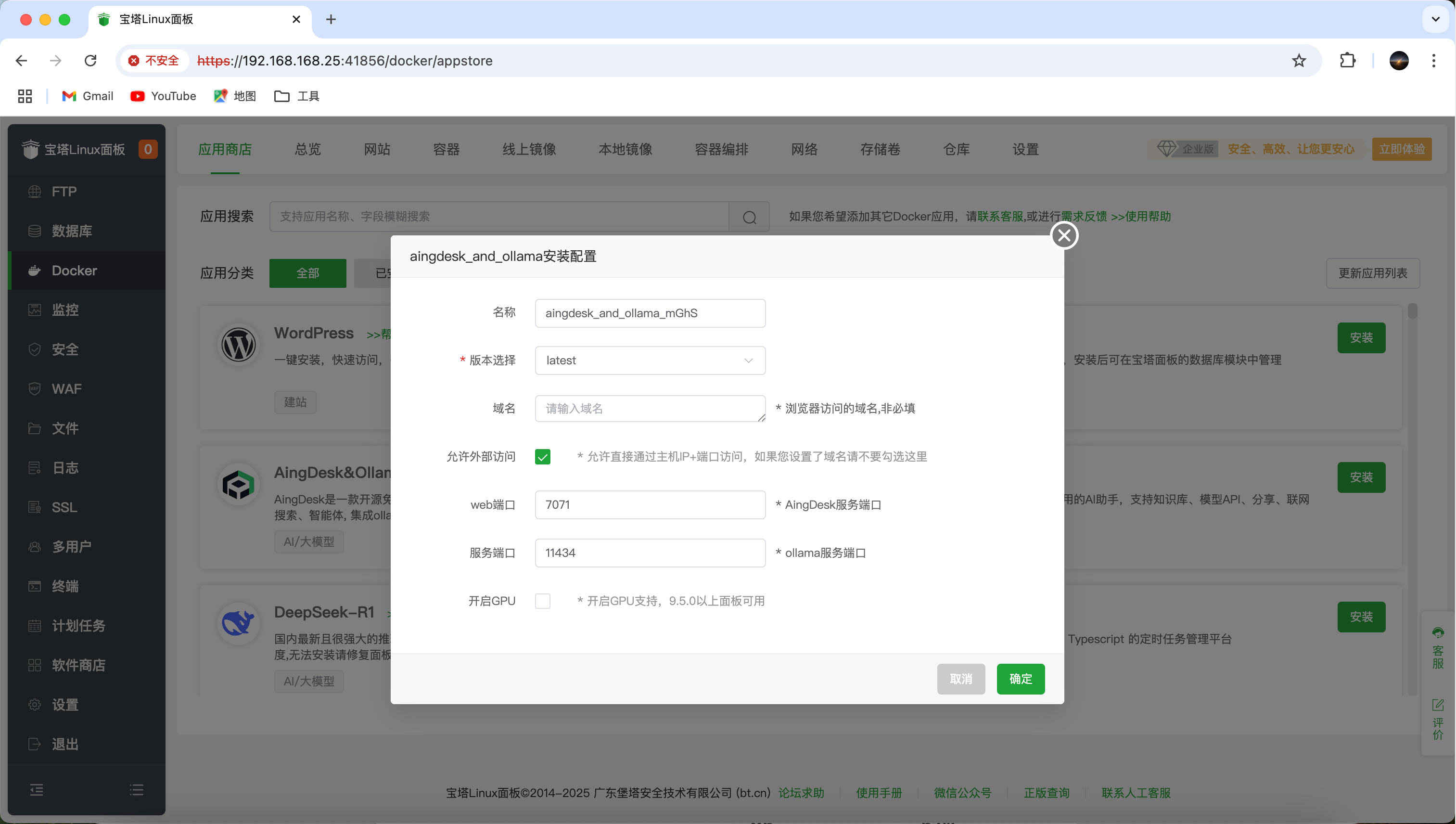
Task: Enable the 开启GPU checkbox
Action: [542, 601]
